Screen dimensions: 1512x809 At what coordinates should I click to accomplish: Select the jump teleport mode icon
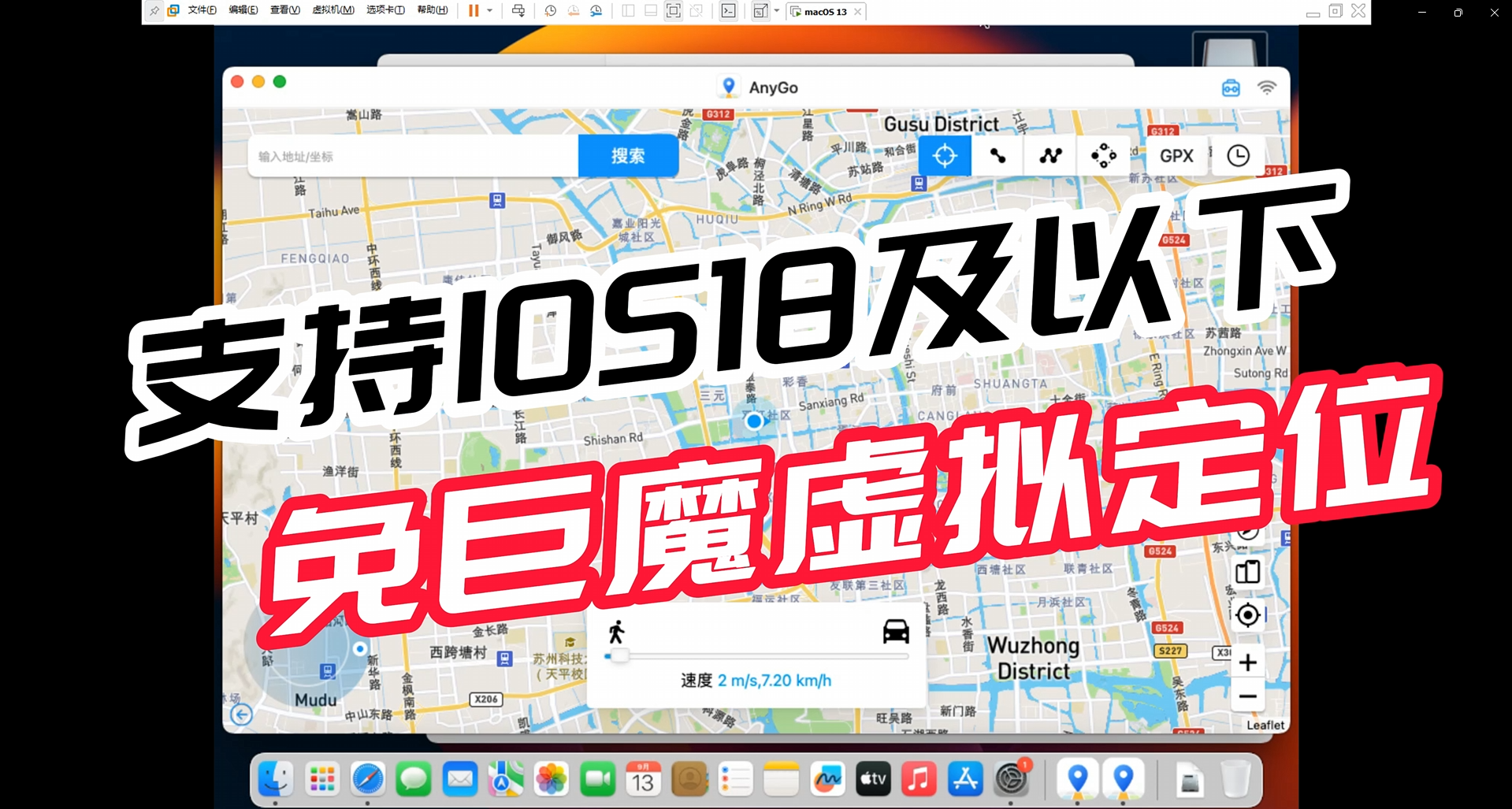1103,156
